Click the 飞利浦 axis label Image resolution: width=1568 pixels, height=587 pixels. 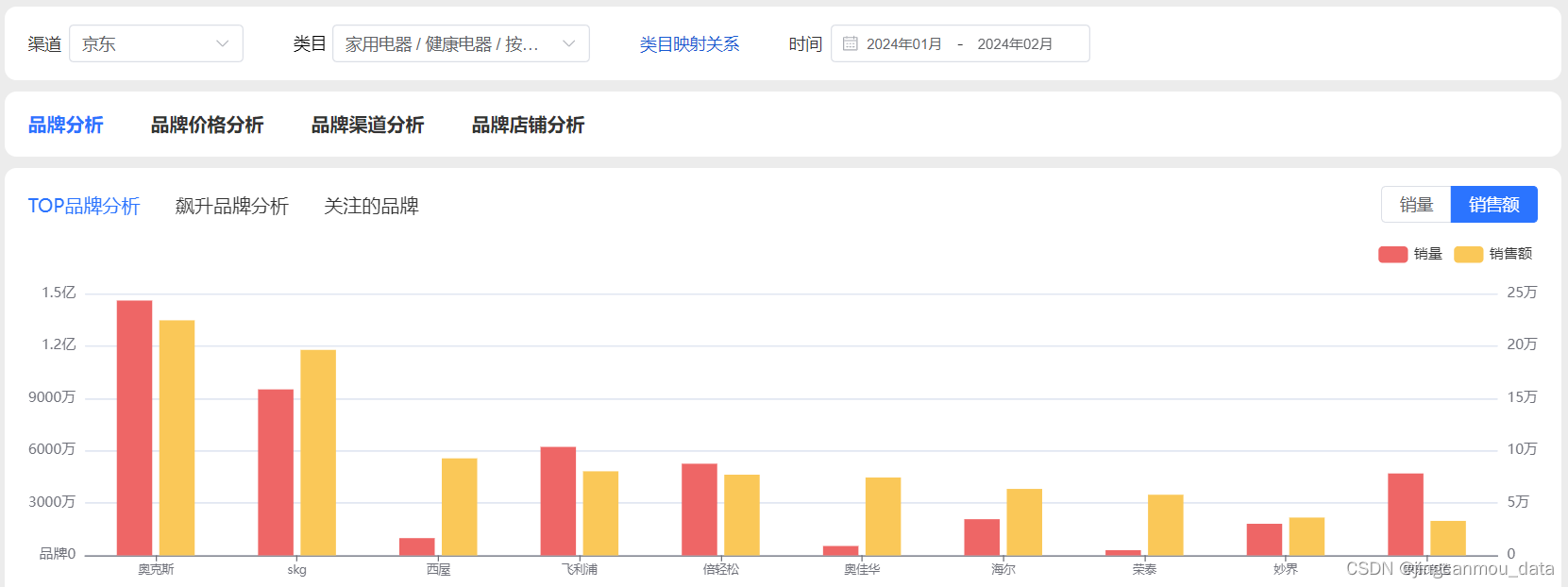click(580, 569)
